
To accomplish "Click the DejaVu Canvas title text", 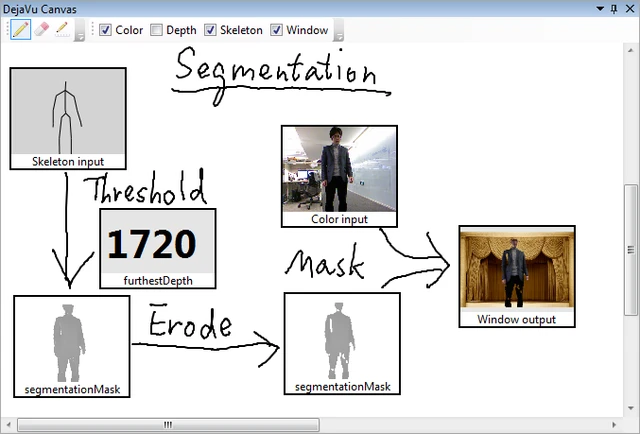I will click(40, 9).
